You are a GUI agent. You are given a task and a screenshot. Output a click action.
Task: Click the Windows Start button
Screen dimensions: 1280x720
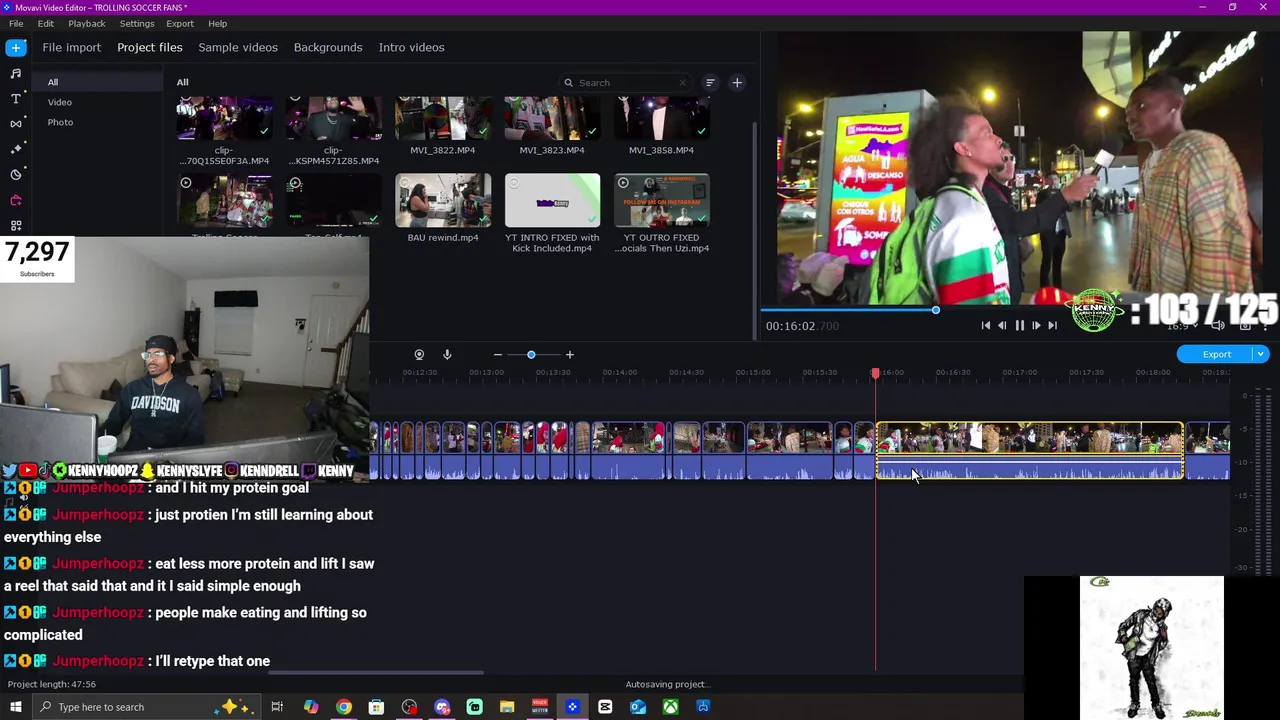(16, 707)
